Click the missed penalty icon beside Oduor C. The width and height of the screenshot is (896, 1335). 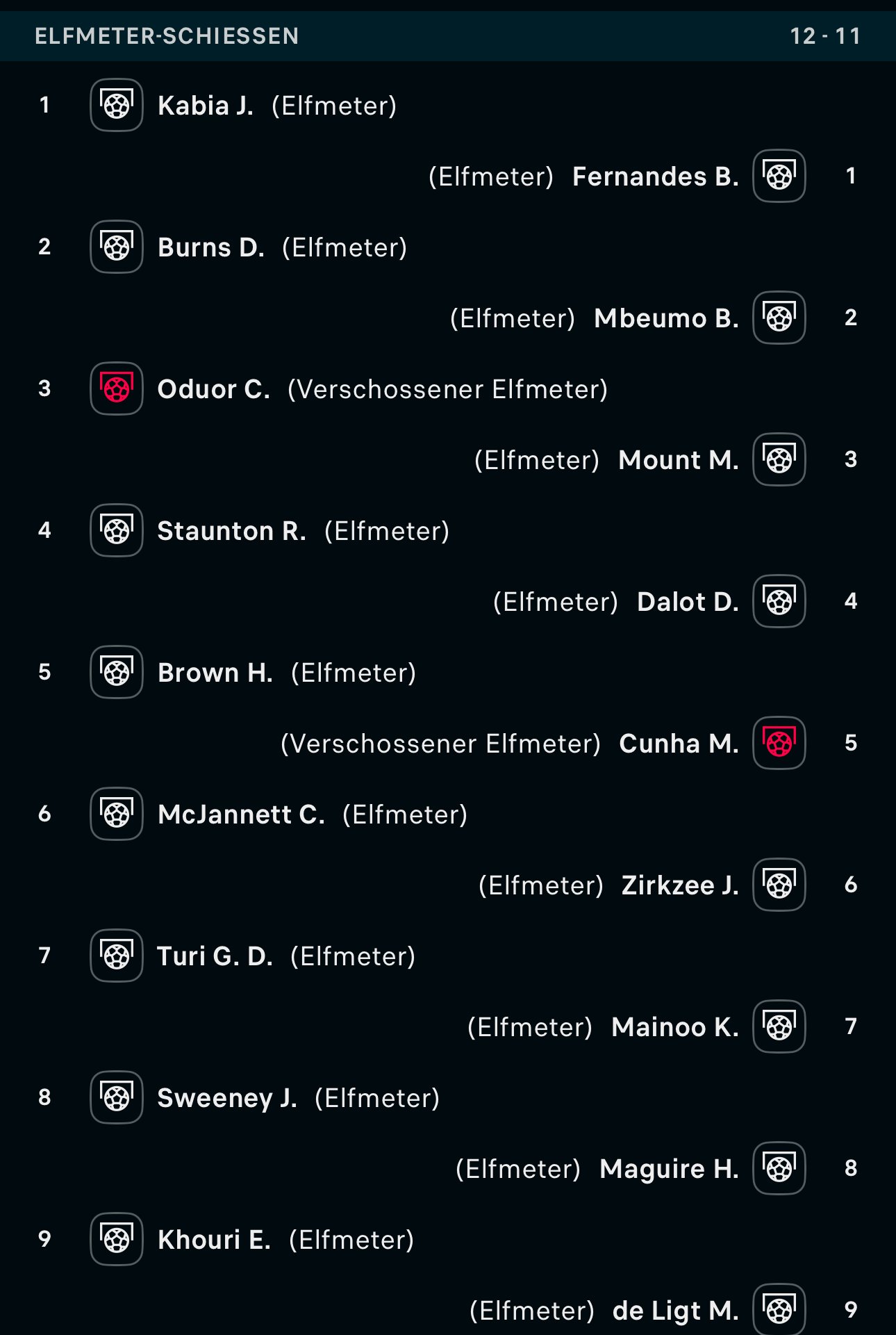tap(117, 388)
